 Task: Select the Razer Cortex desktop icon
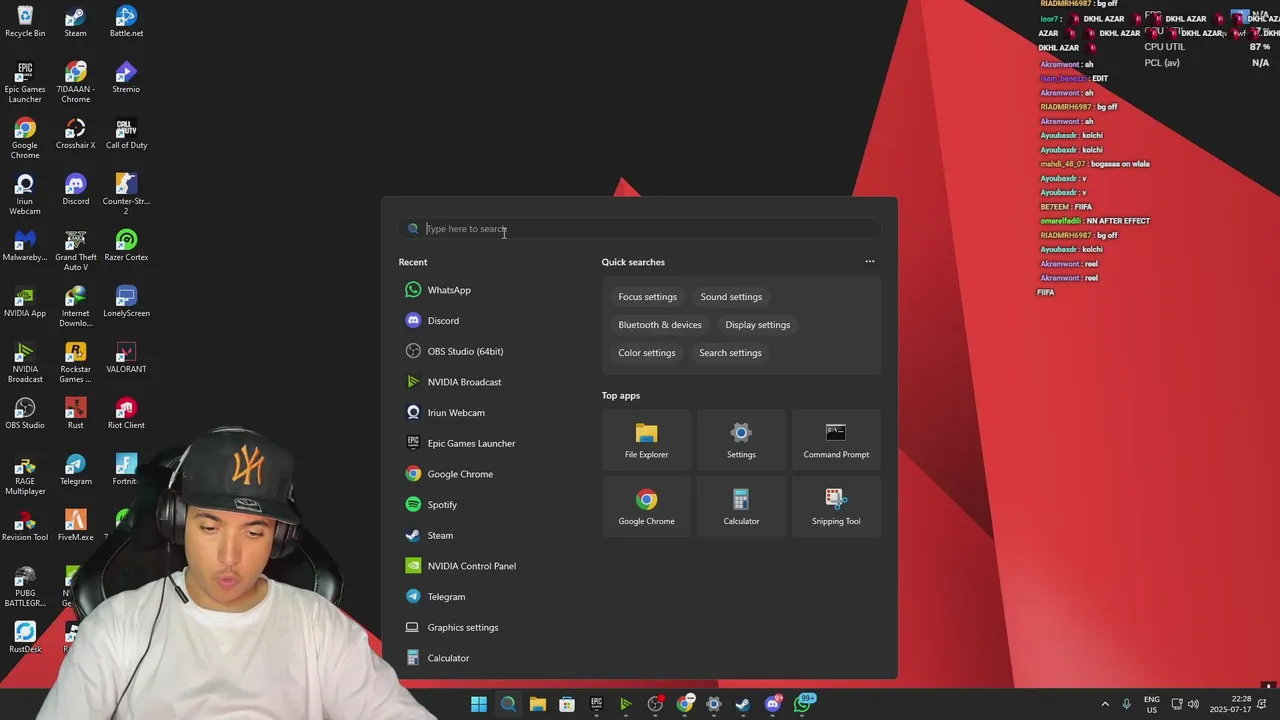[126, 246]
